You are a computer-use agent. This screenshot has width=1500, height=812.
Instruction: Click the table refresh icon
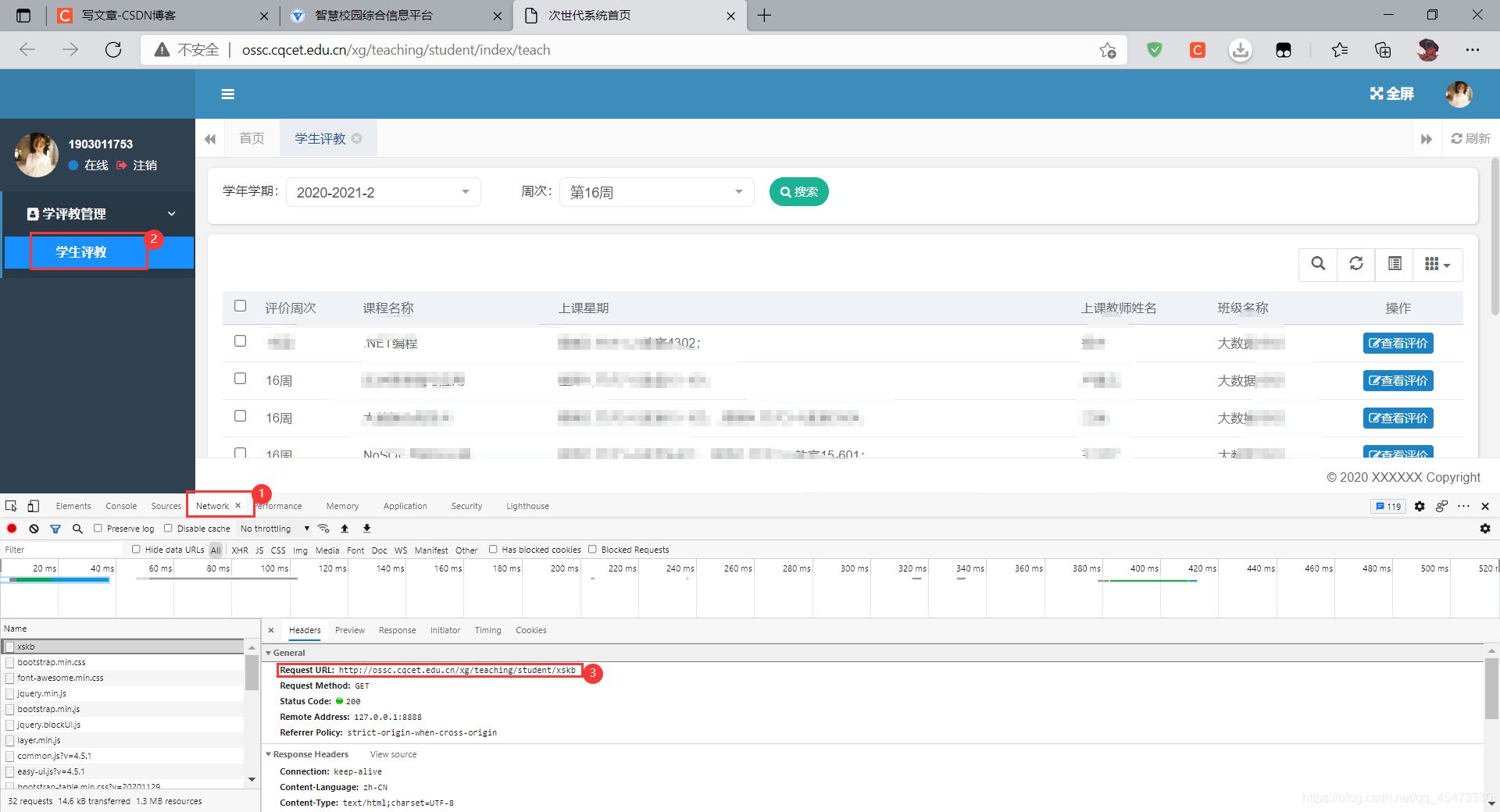1356,264
